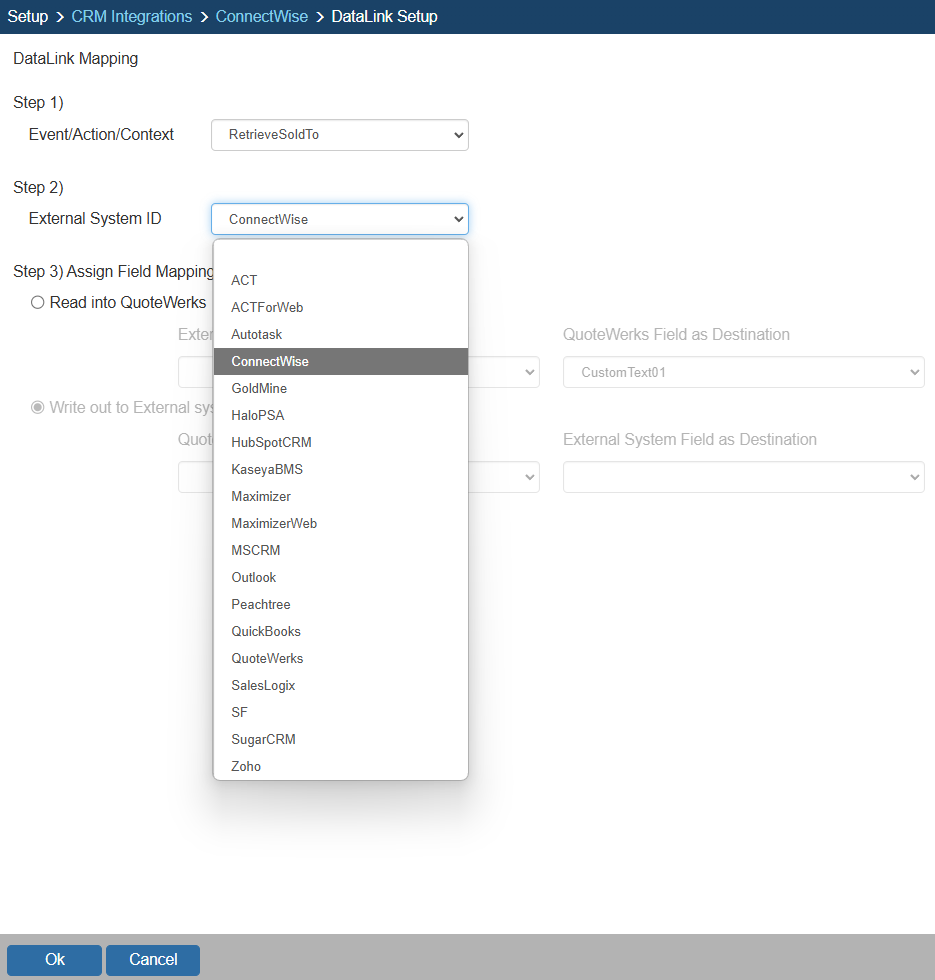This screenshot has height=980, width=935.
Task: Pick the SalesLogix list entry
Action: tap(263, 686)
